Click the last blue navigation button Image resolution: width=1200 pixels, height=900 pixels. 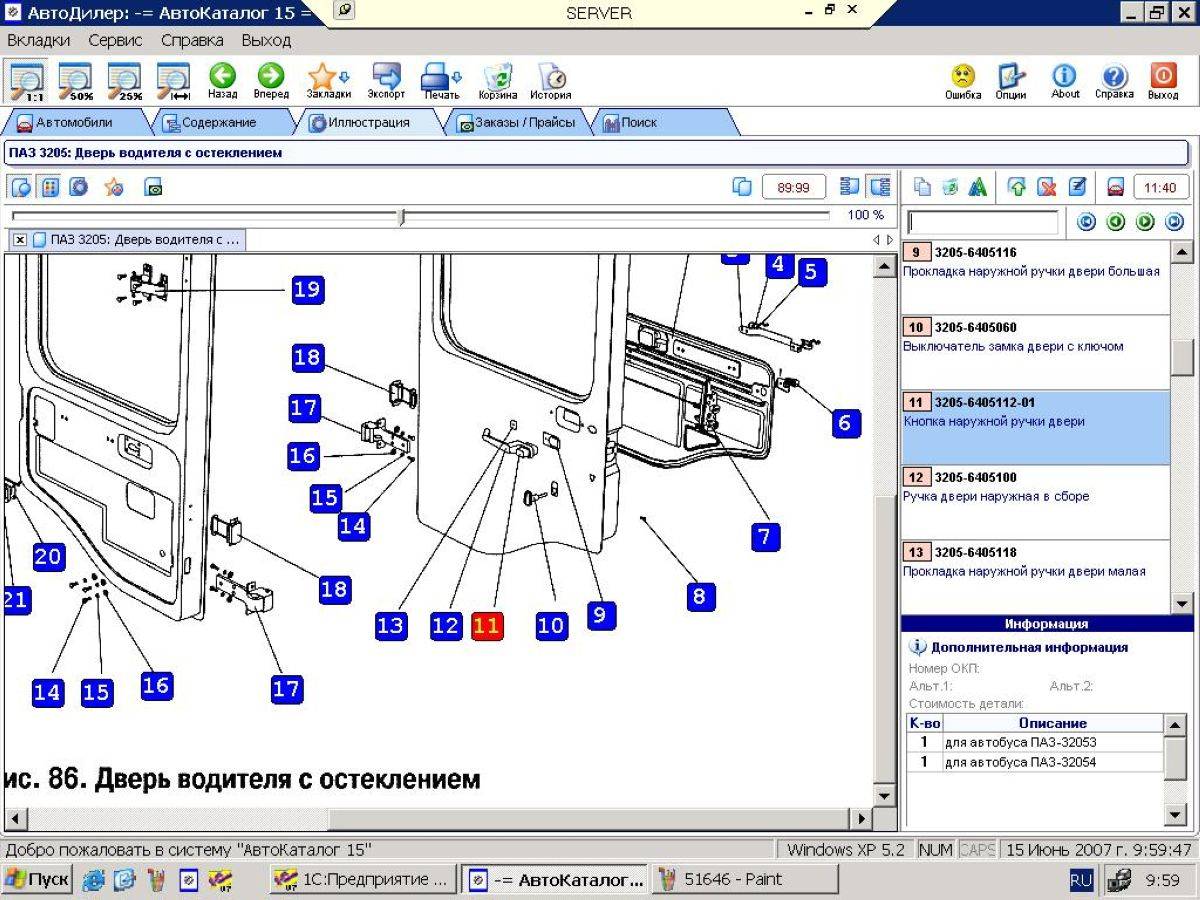1175,222
